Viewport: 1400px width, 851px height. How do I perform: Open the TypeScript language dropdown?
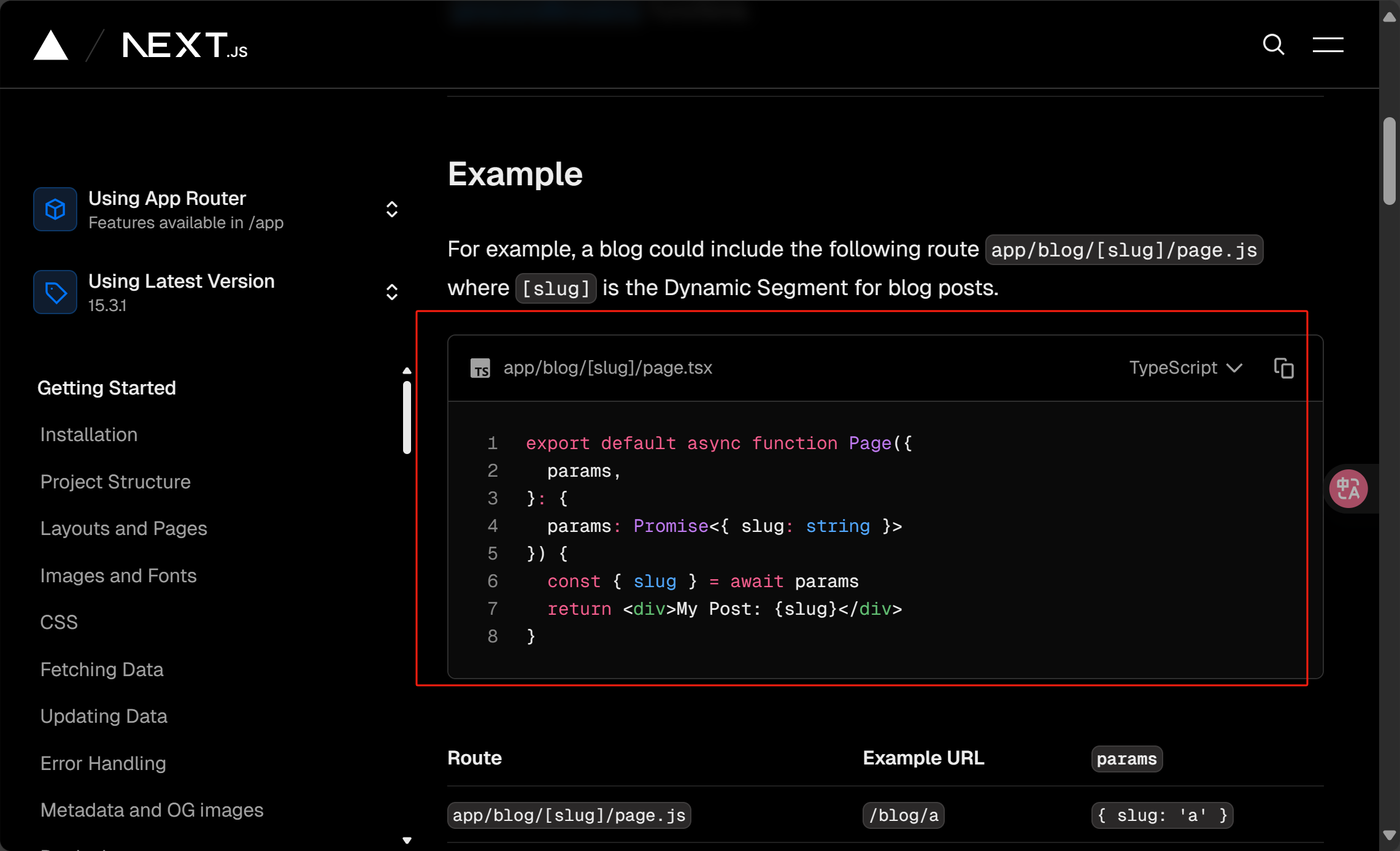click(1185, 368)
